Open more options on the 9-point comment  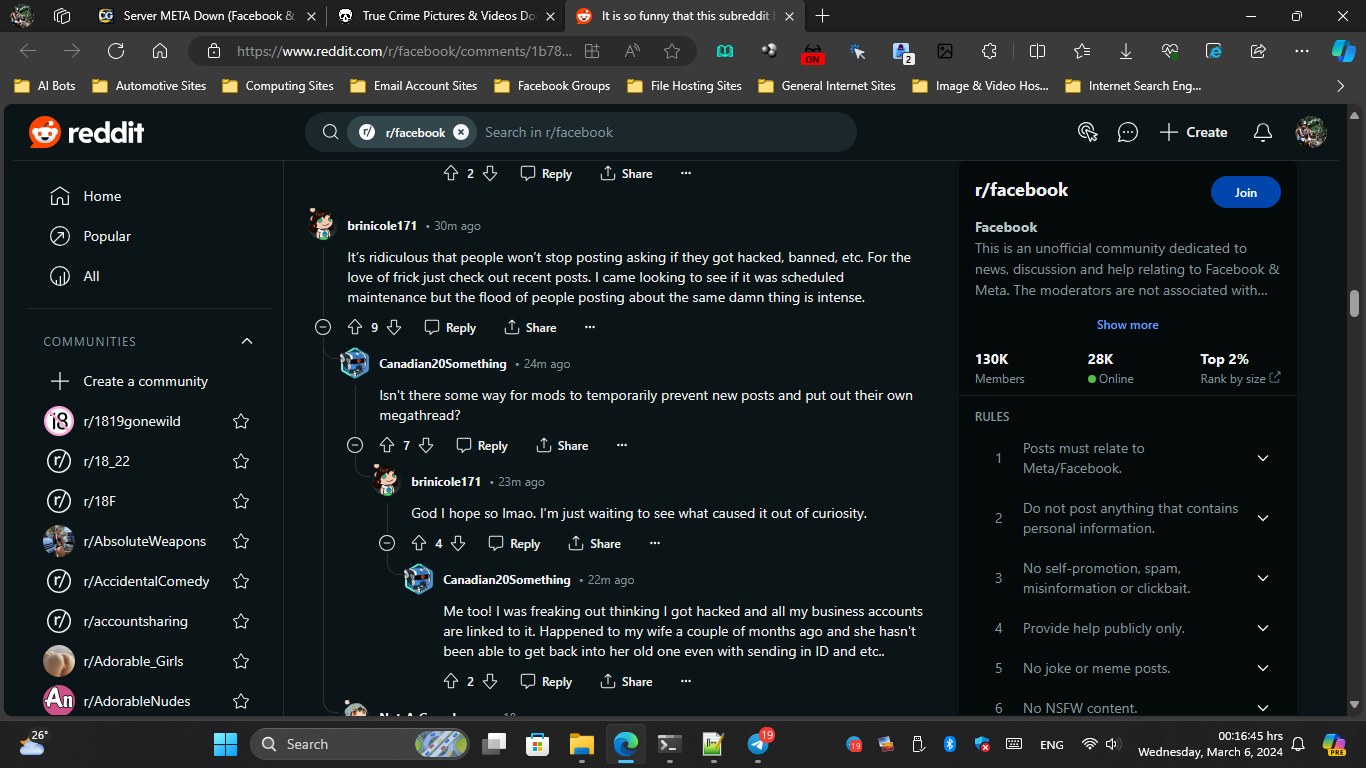(x=590, y=327)
